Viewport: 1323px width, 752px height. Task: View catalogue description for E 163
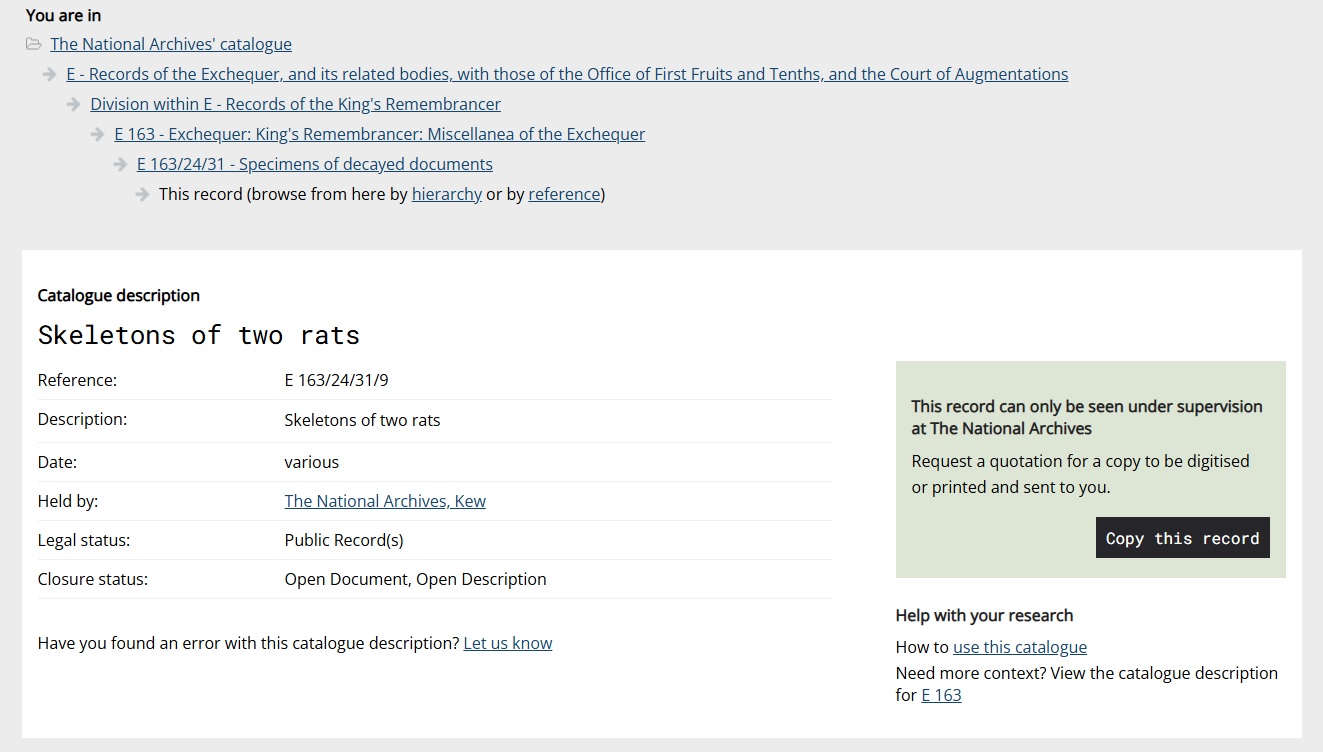point(941,695)
